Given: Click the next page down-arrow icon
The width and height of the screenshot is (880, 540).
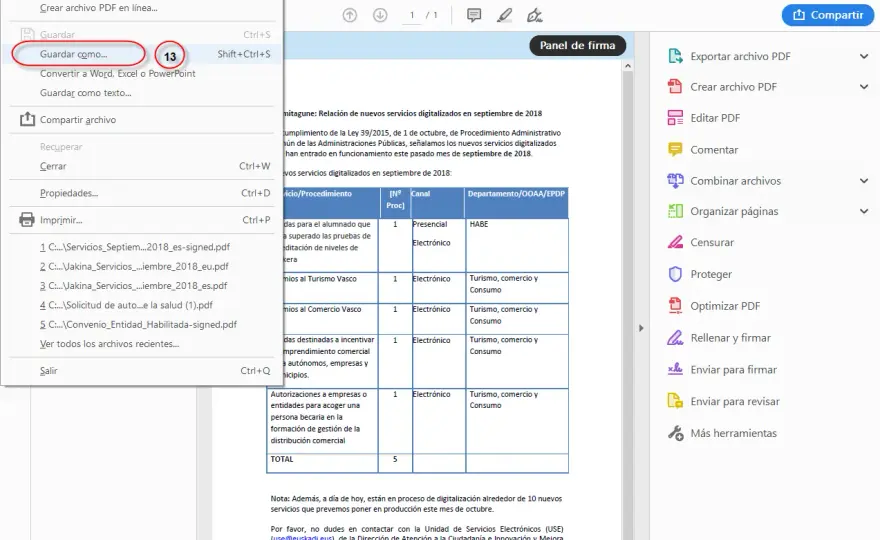Looking at the screenshot, I should pyautogui.click(x=380, y=15).
